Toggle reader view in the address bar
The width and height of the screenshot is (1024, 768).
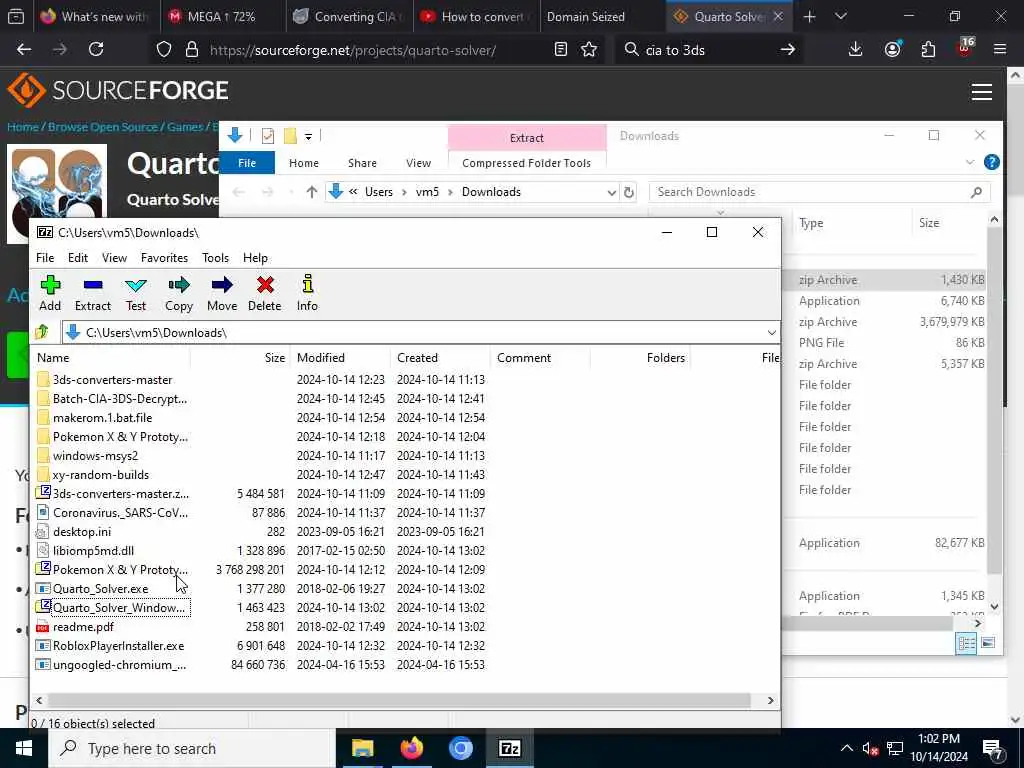pyautogui.click(x=560, y=49)
